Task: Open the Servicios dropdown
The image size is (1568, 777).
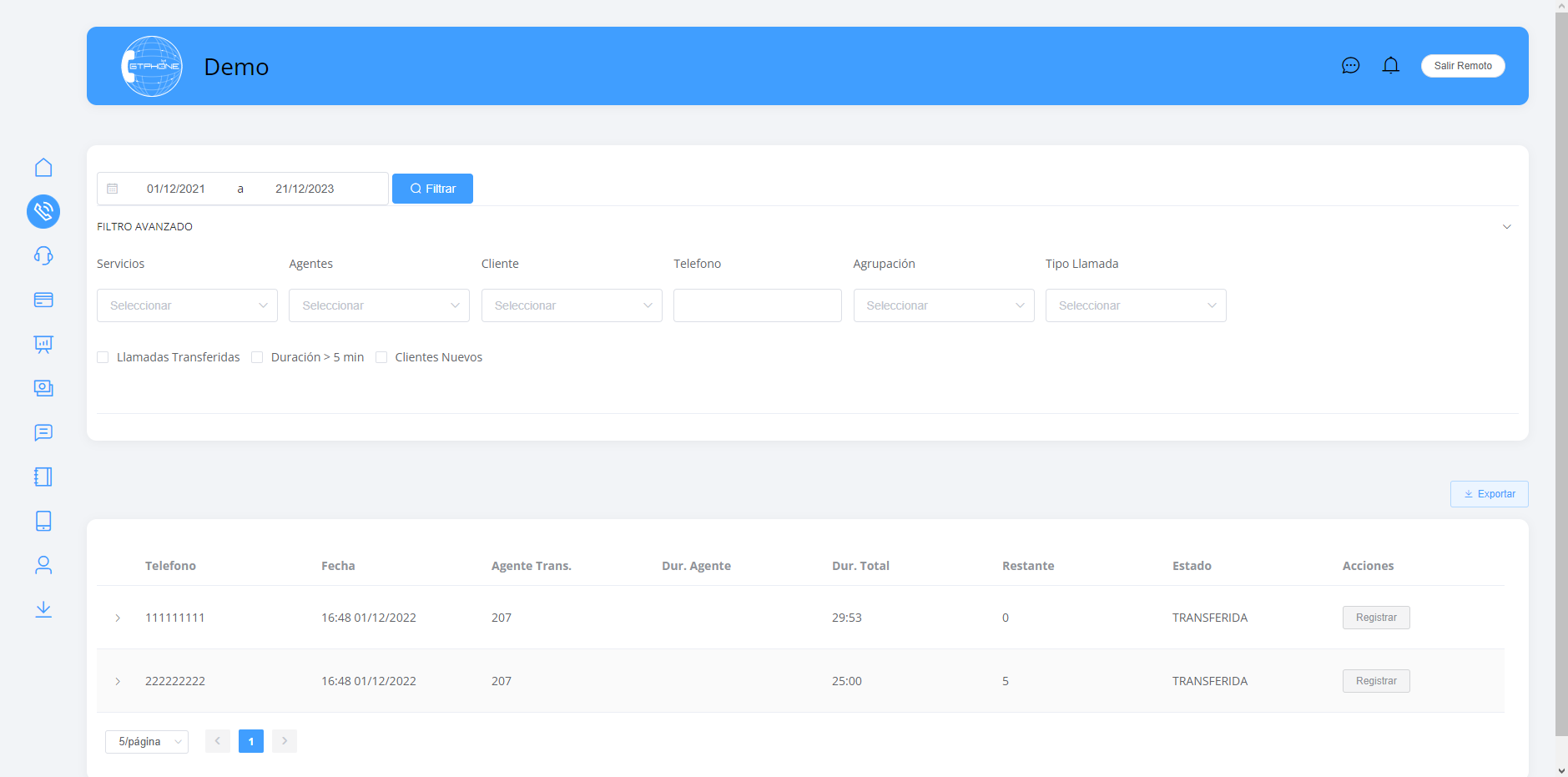Action: (187, 305)
